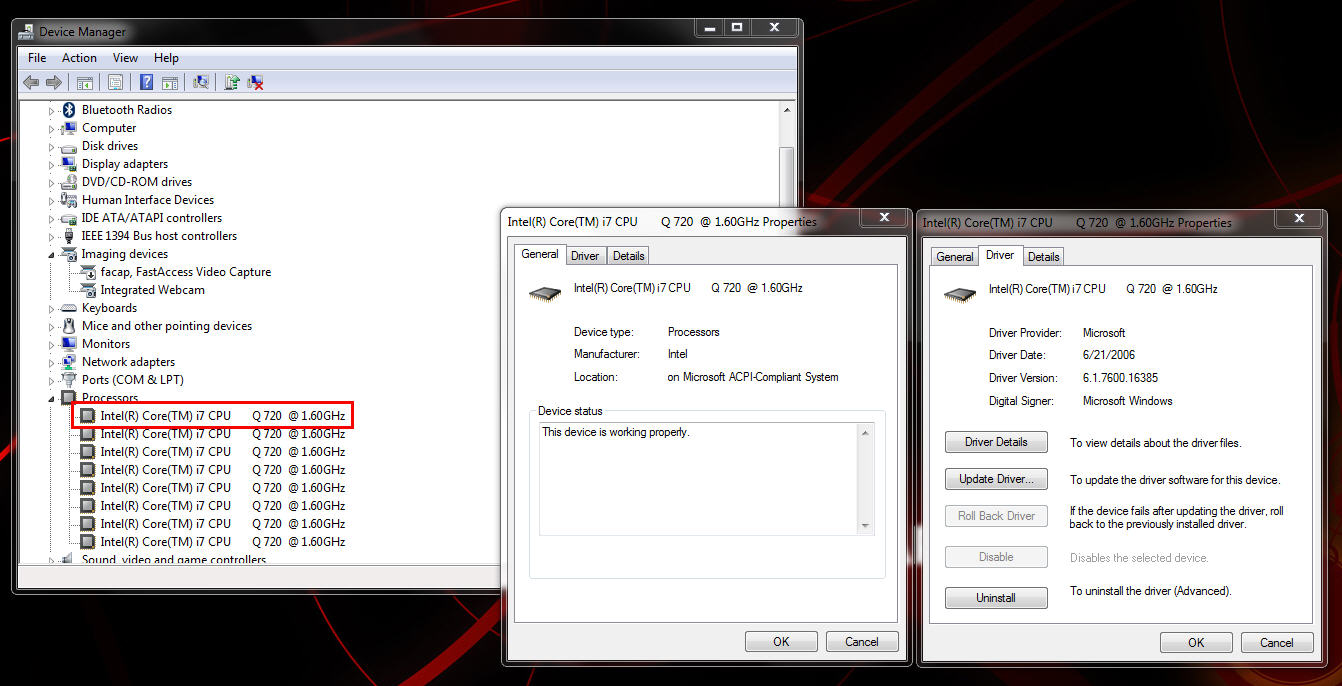Click the Display adapters category icon
The image size is (1342, 686).
69,164
